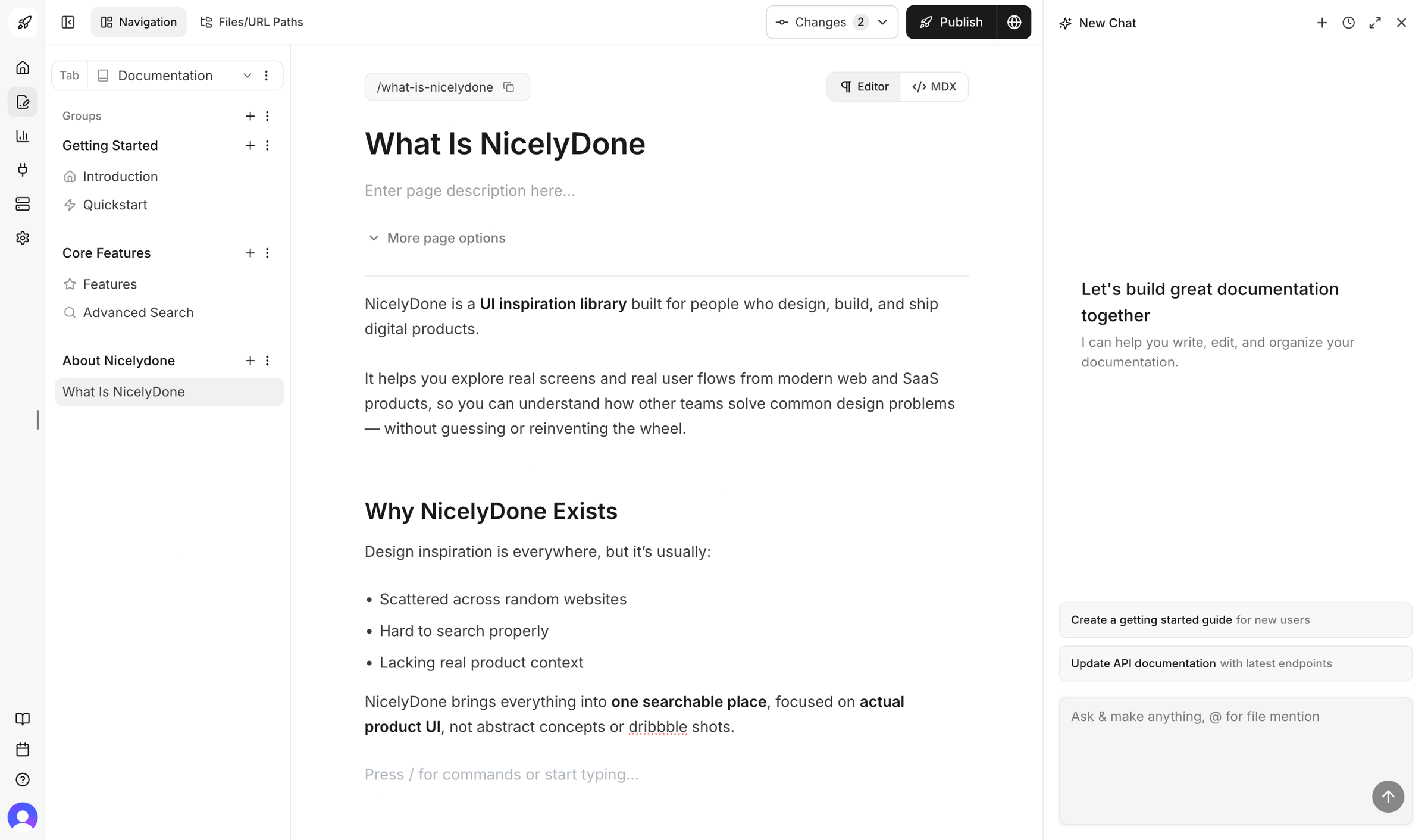Add page to About Nicelydone group
Viewport: 1428px width, 840px height.
(x=250, y=361)
